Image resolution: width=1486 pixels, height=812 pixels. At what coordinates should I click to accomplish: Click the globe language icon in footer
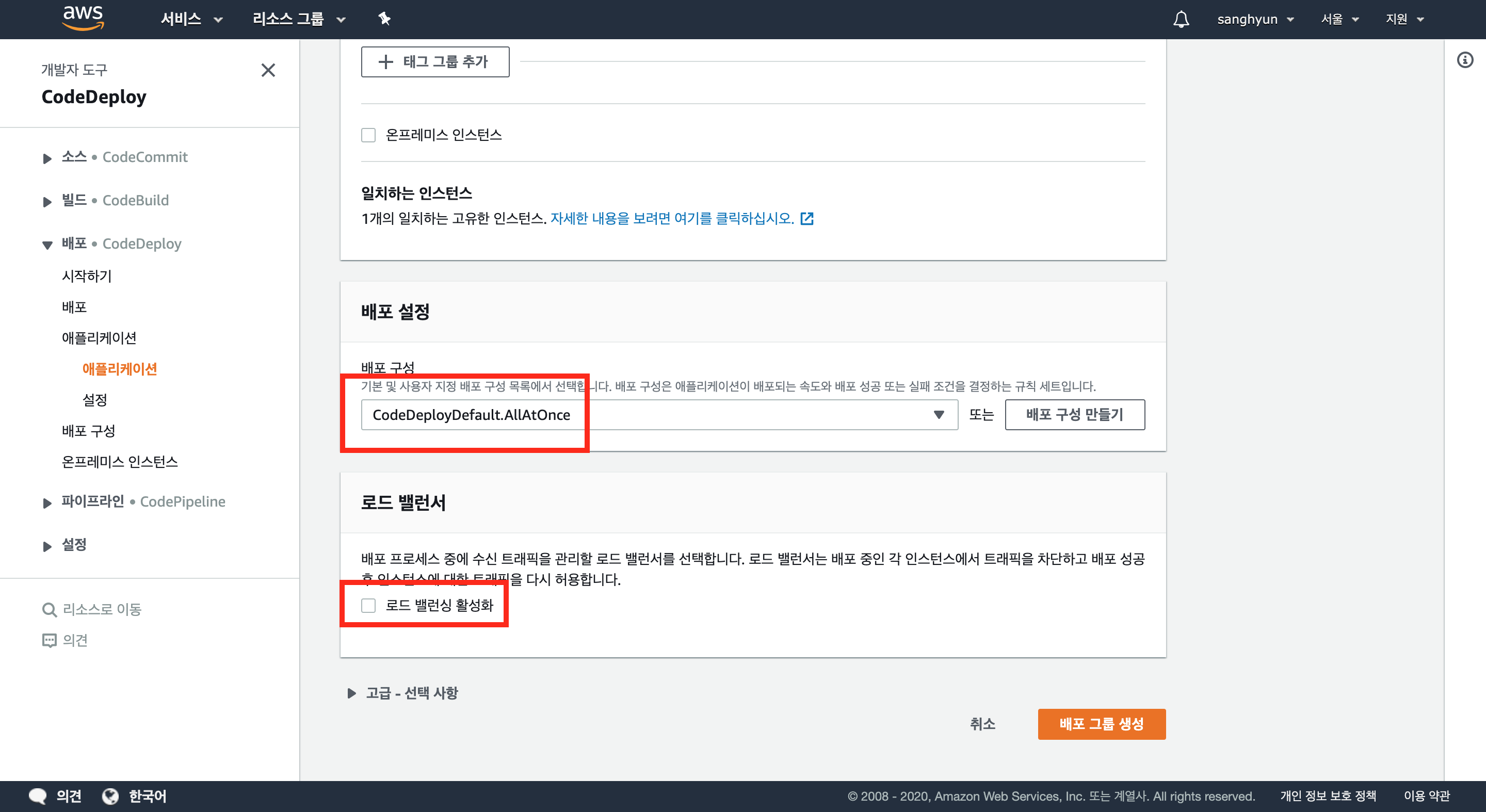tap(110, 796)
